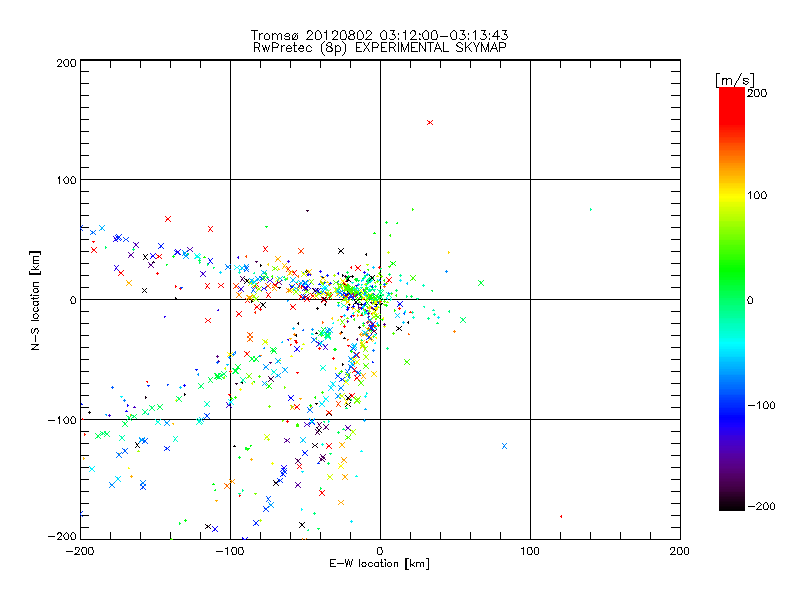This screenshot has height=600, width=800.
Task: Click the 200 tick label beside the colorbar
Action: pos(757,93)
